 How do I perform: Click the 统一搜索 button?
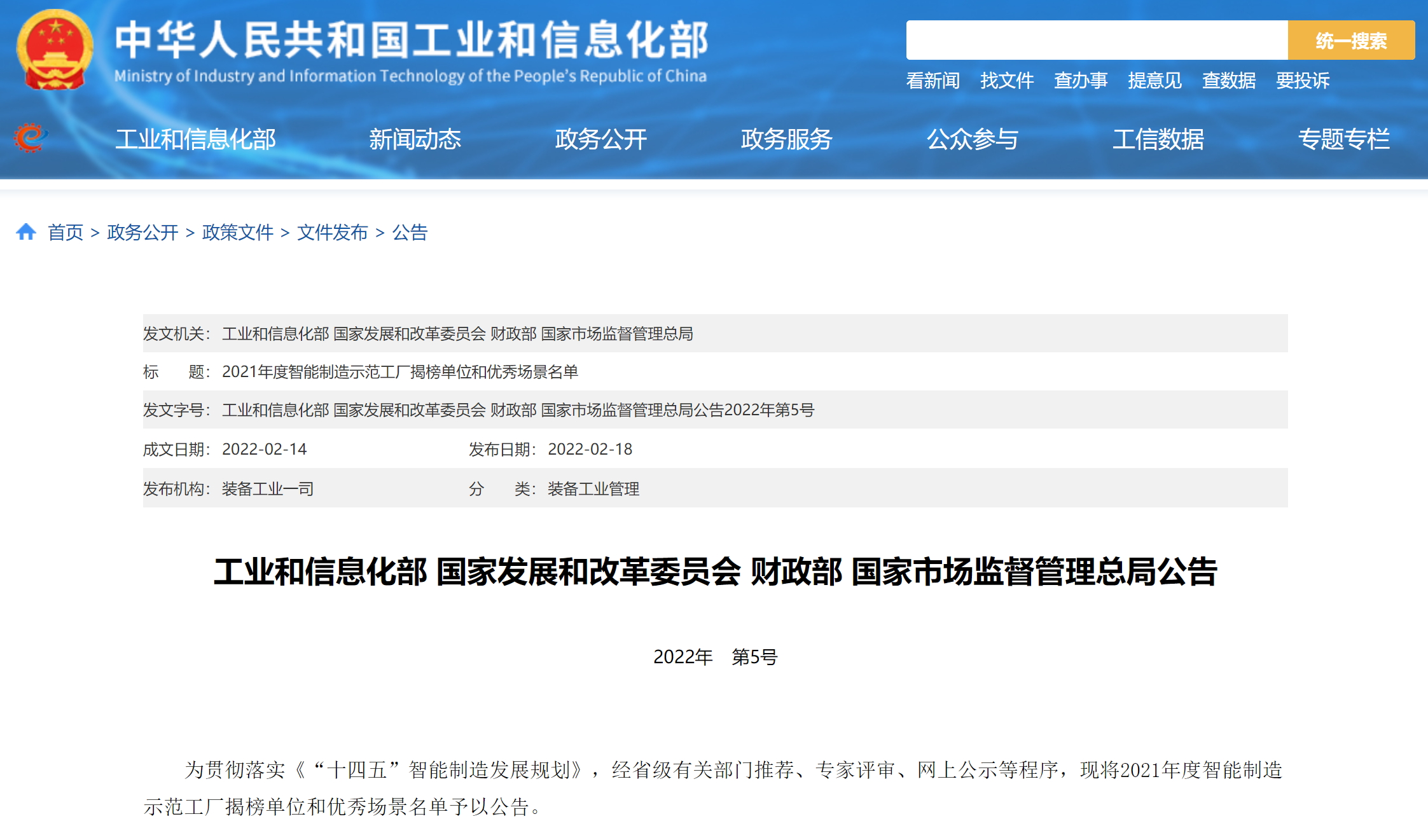[x=1351, y=40]
